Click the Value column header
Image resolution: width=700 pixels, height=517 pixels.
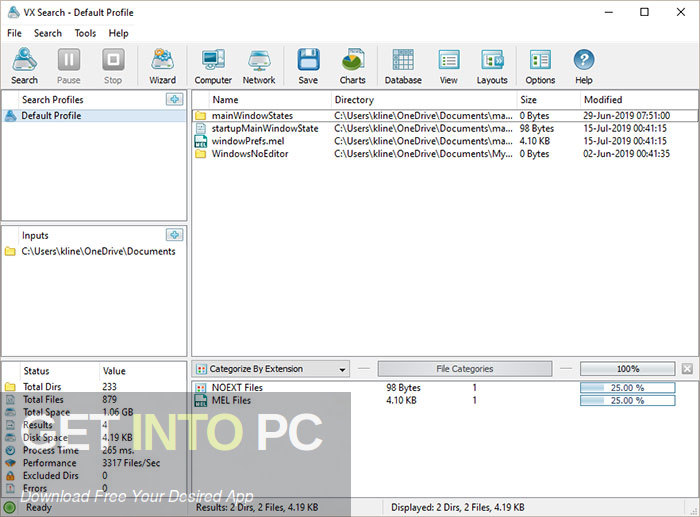coord(142,371)
